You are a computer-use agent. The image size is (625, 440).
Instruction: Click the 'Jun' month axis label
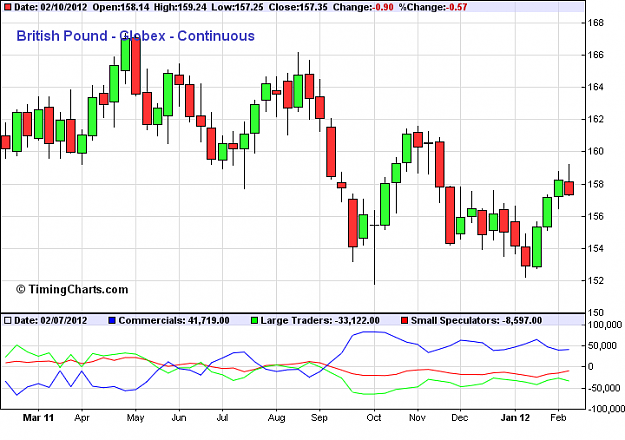pos(179,418)
